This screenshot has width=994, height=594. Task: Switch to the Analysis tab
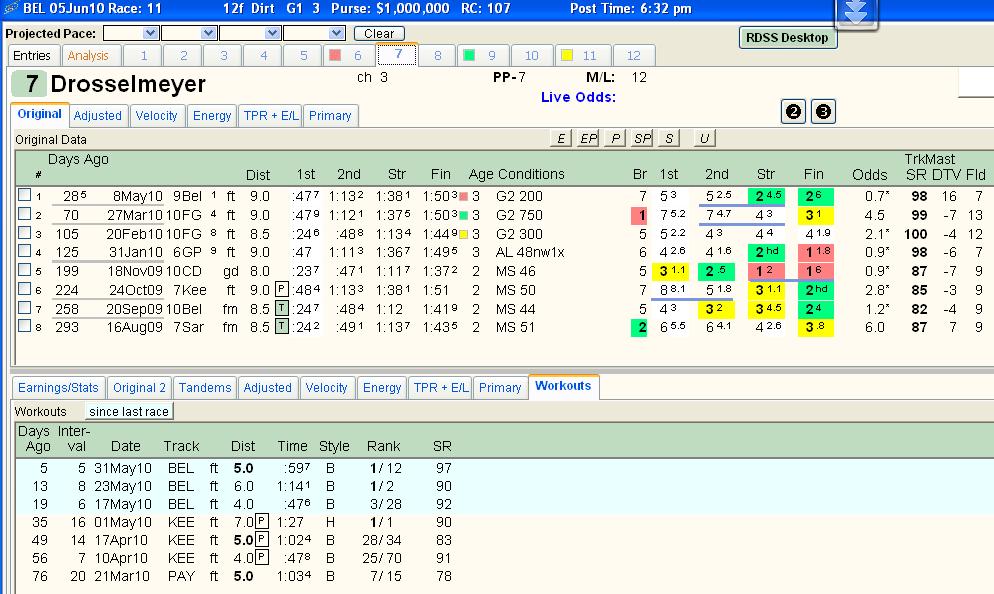pos(88,56)
